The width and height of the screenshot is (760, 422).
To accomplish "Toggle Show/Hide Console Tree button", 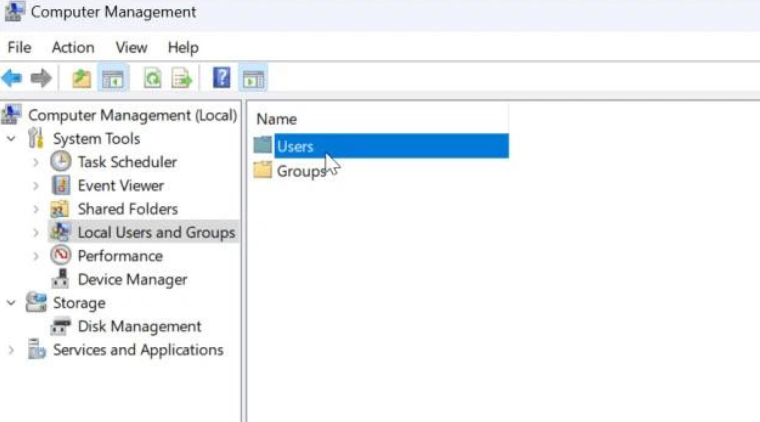I will [x=113, y=78].
